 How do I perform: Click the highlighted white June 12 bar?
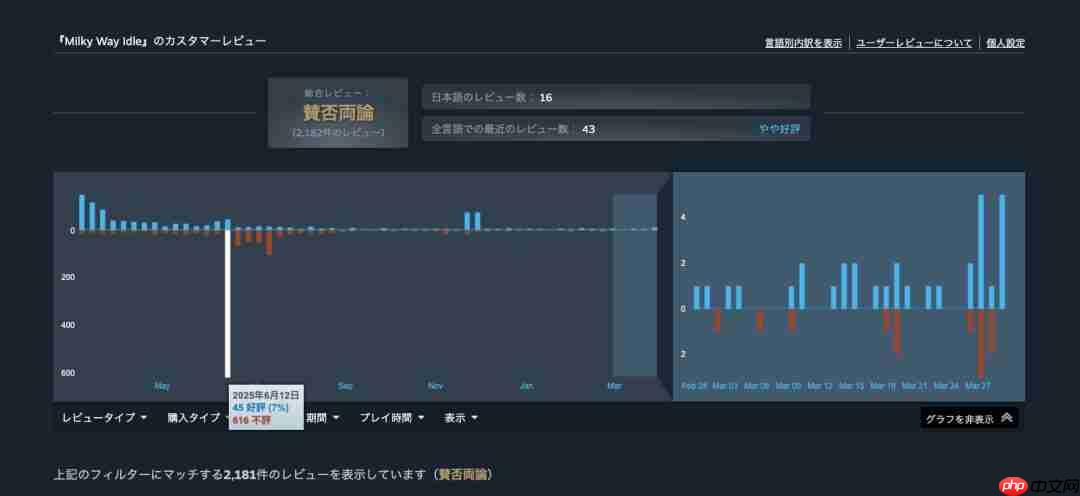228,303
